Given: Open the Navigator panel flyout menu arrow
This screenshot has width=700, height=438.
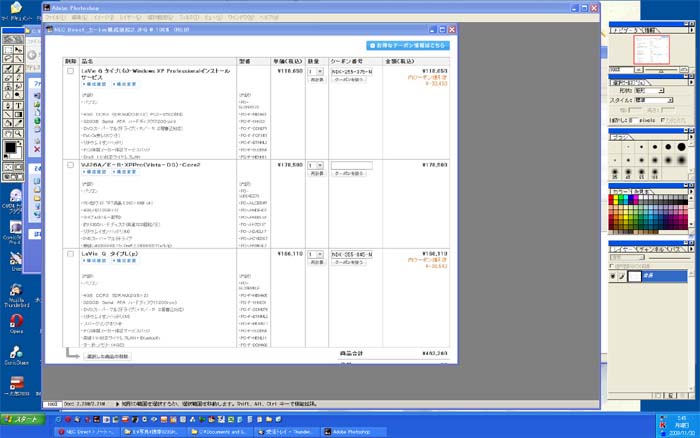Looking at the screenshot, I should pyautogui.click(x=691, y=30).
